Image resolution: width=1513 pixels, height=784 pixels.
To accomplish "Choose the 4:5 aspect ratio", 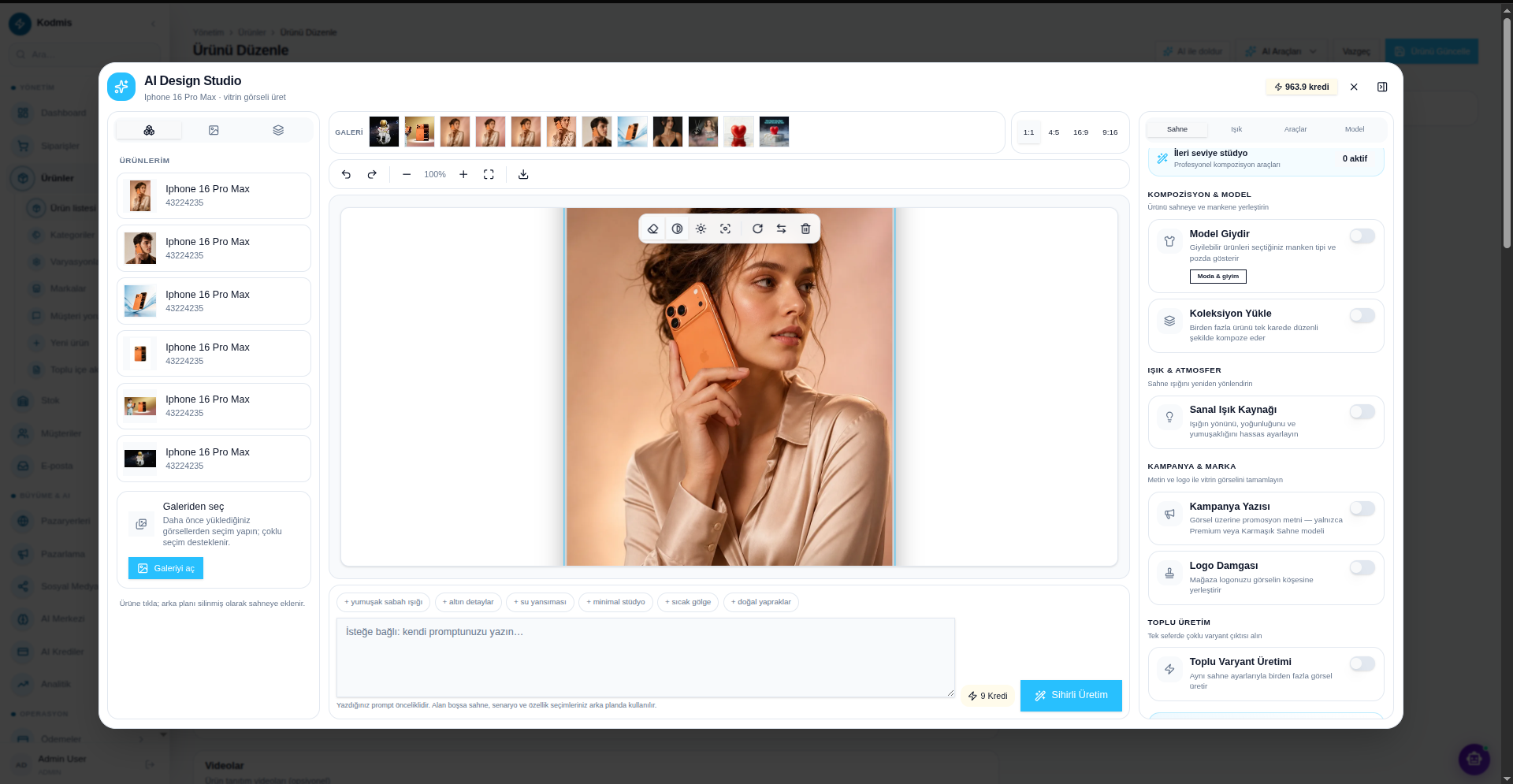I will pos(1054,132).
